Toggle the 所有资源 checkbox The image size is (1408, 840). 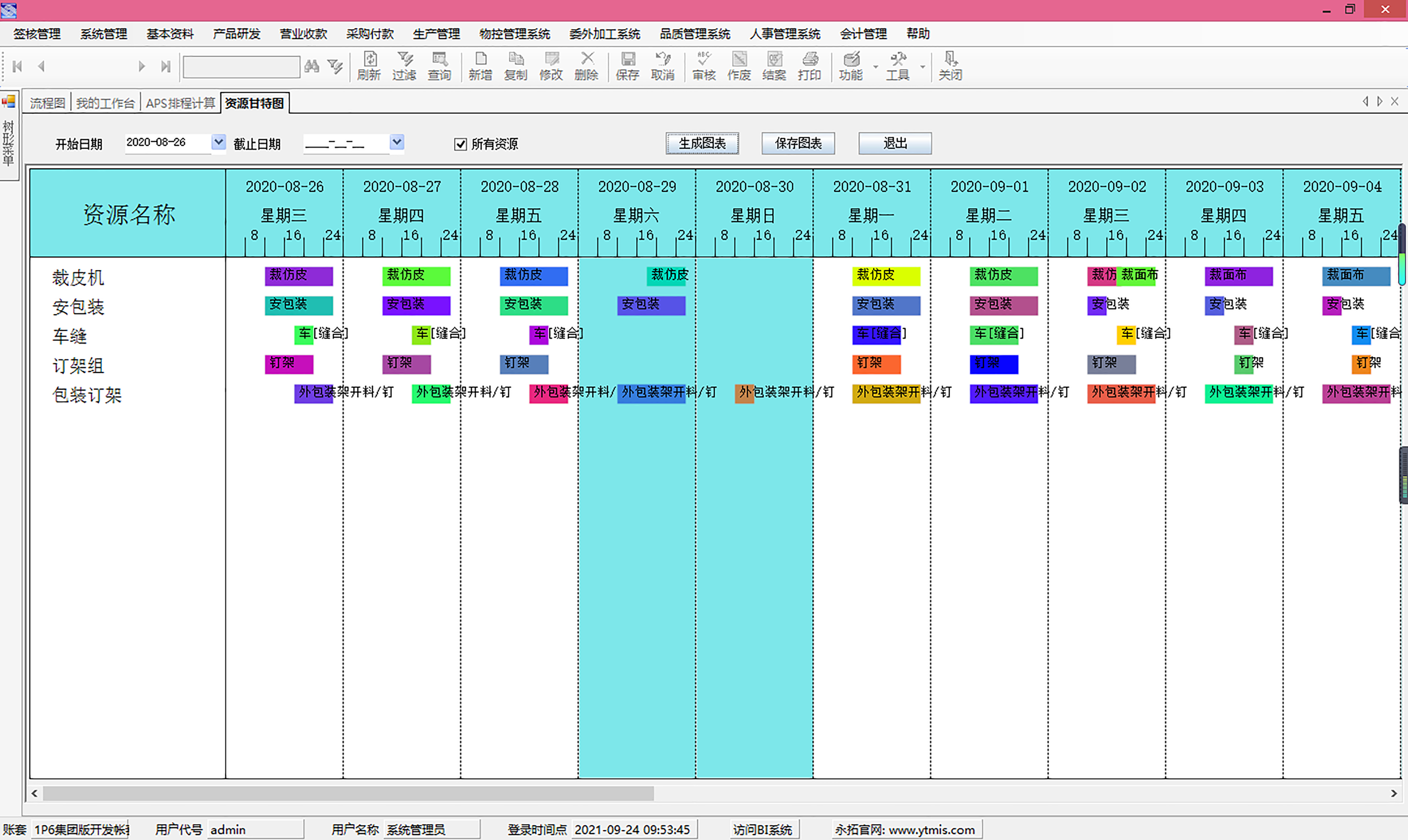click(x=460, y=144)
